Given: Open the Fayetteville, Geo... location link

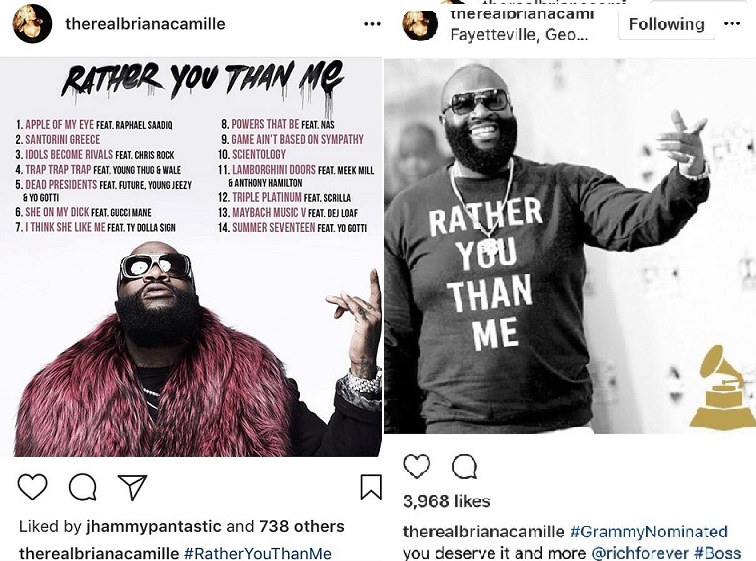Looking at the screenshot, I should pyautogui.click(x=519, y=35).
